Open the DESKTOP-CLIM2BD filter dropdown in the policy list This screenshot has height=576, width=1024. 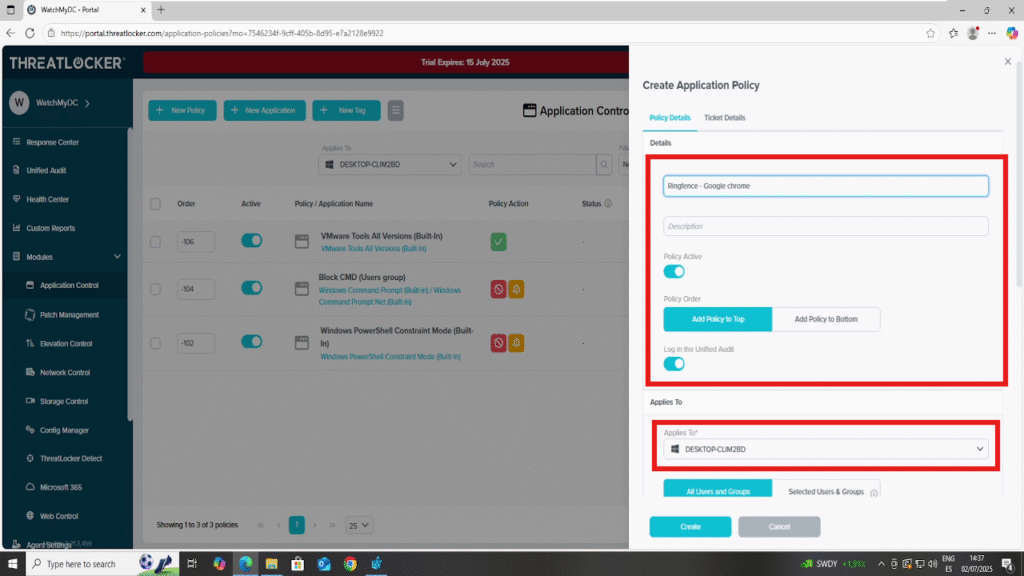pos(390,165)
